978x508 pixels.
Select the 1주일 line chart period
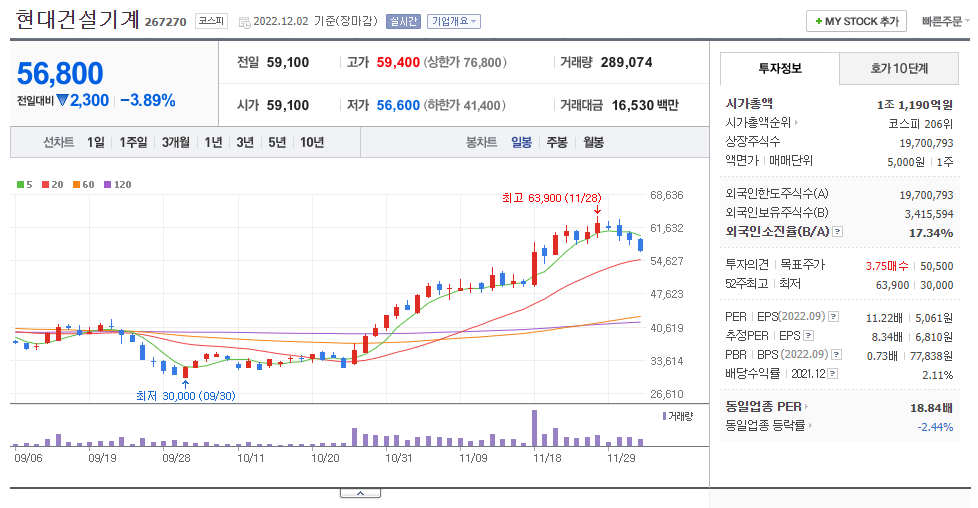pos(133,142)
